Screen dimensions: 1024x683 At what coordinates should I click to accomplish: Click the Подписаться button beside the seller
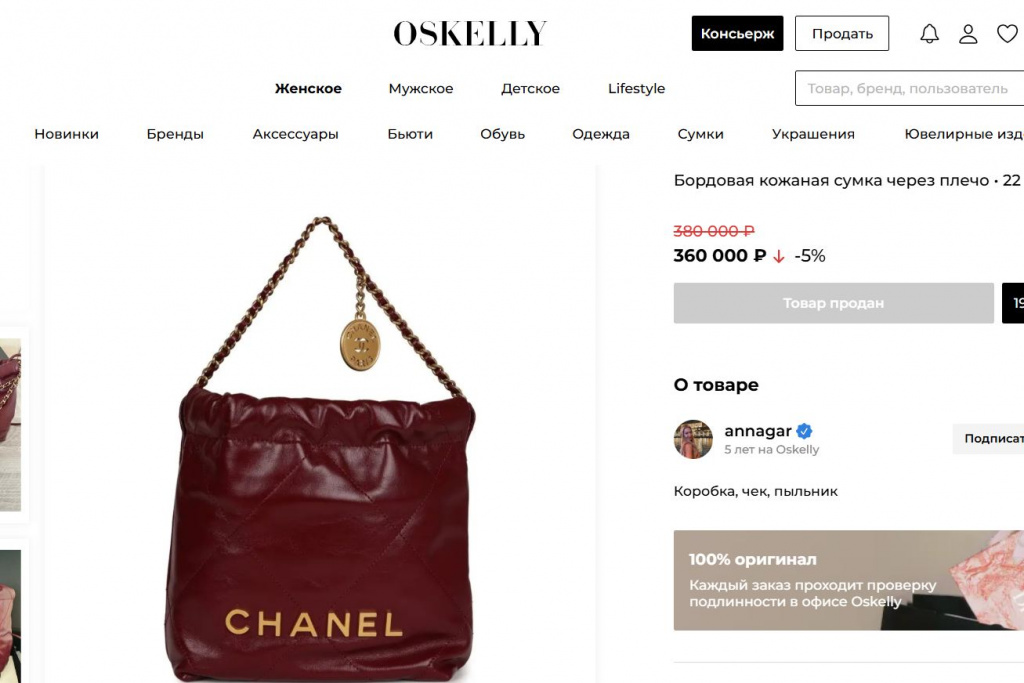coord(988,439)
